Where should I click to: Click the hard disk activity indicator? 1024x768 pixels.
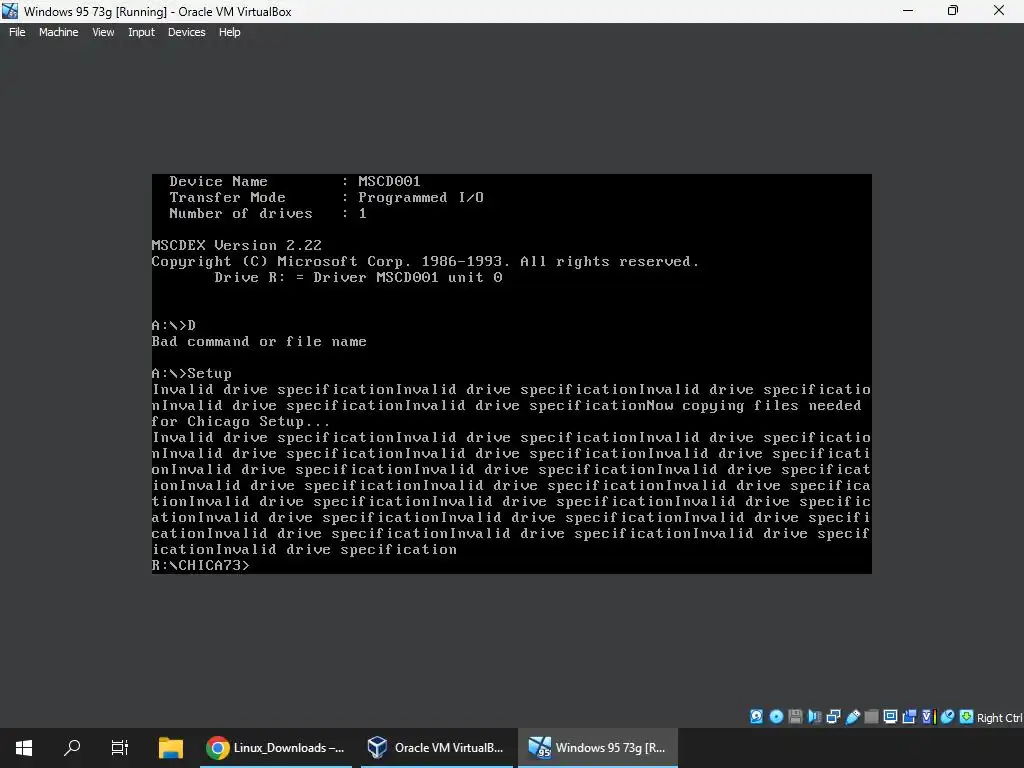point(756,716)
